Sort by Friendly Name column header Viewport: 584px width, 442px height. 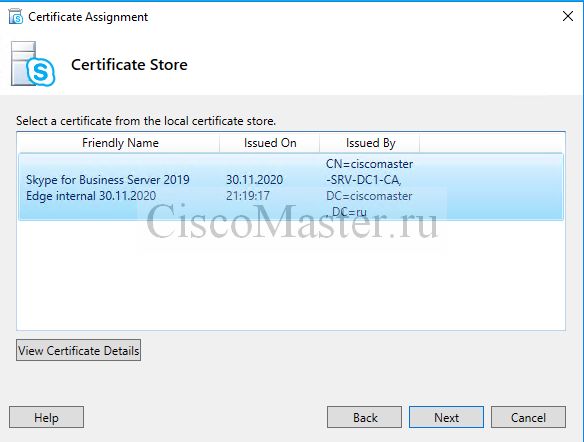pos(120,143)
